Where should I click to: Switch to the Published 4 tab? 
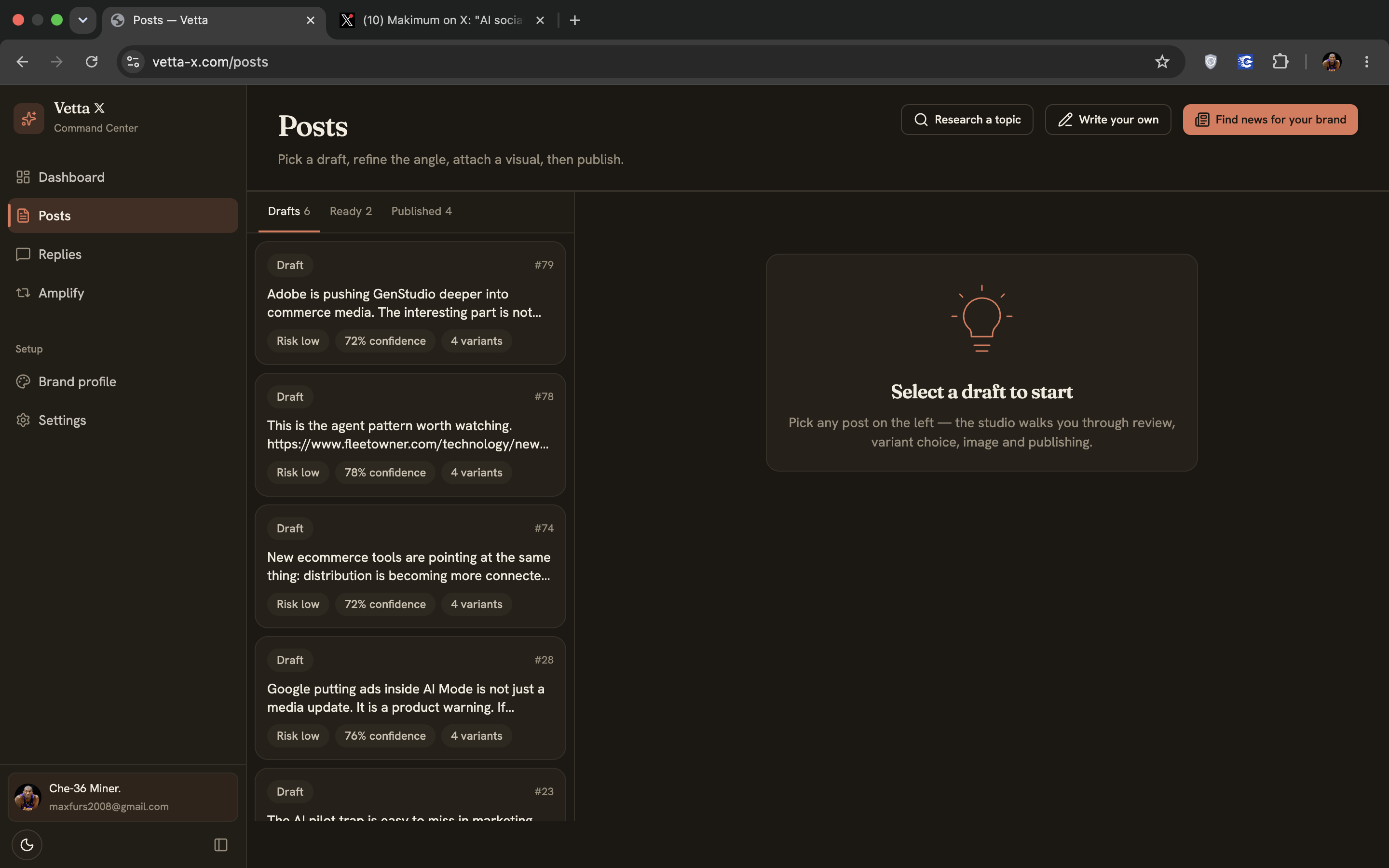pos(422,211)
